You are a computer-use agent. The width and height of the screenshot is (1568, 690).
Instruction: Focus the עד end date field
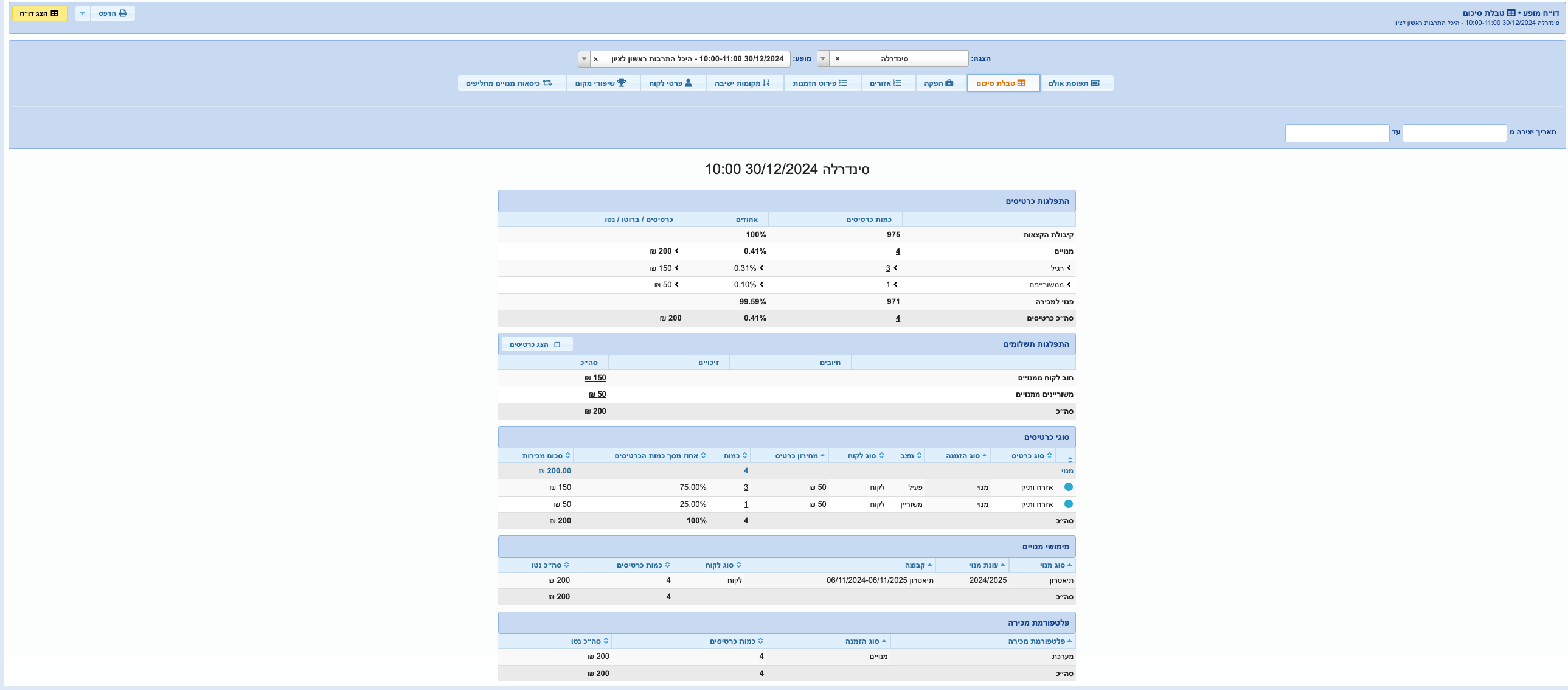pyautogui.click(x=1337, y=133)
